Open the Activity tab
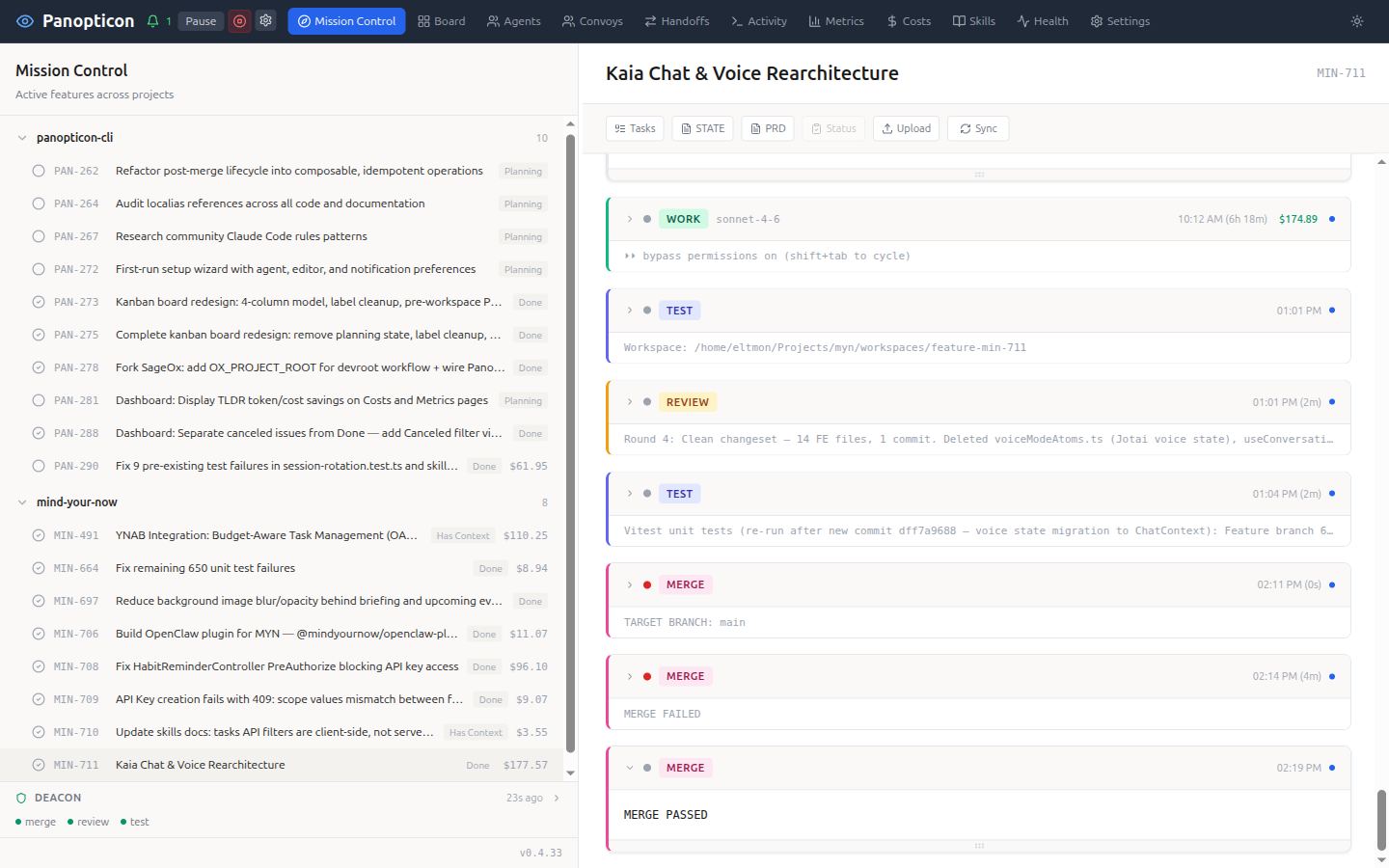 point(759,21)
